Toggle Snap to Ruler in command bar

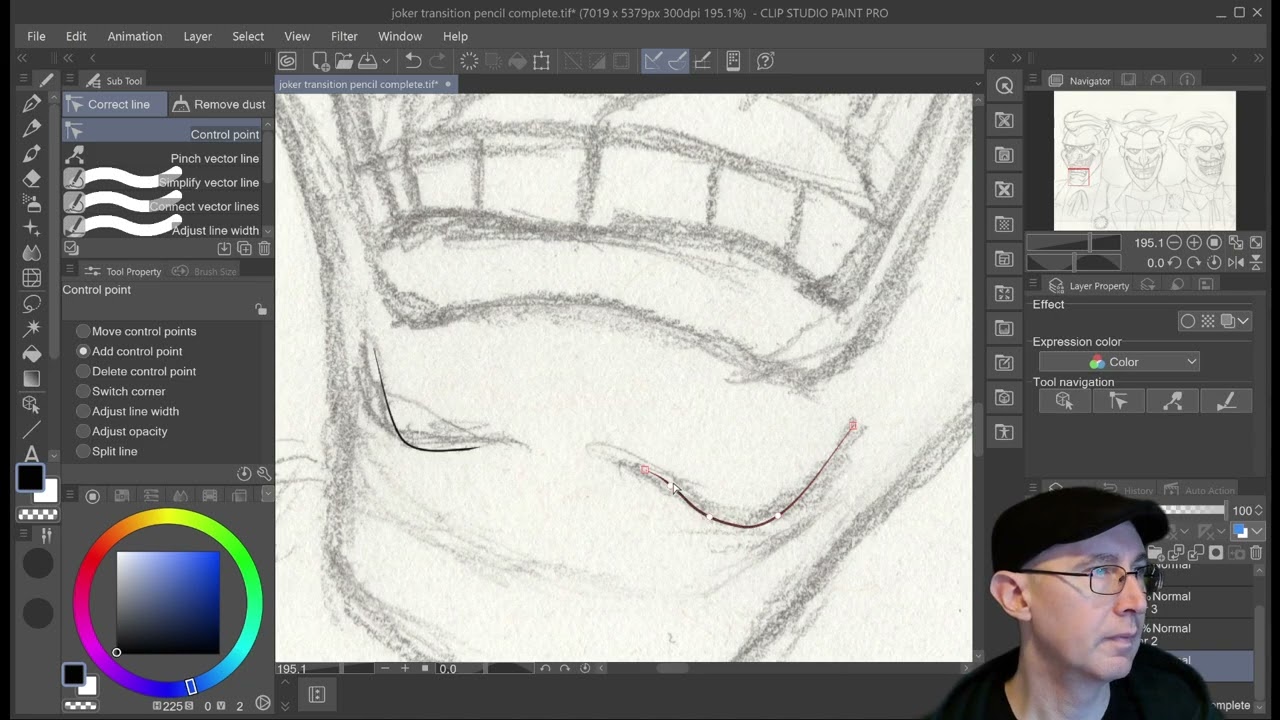click(653, 61)
